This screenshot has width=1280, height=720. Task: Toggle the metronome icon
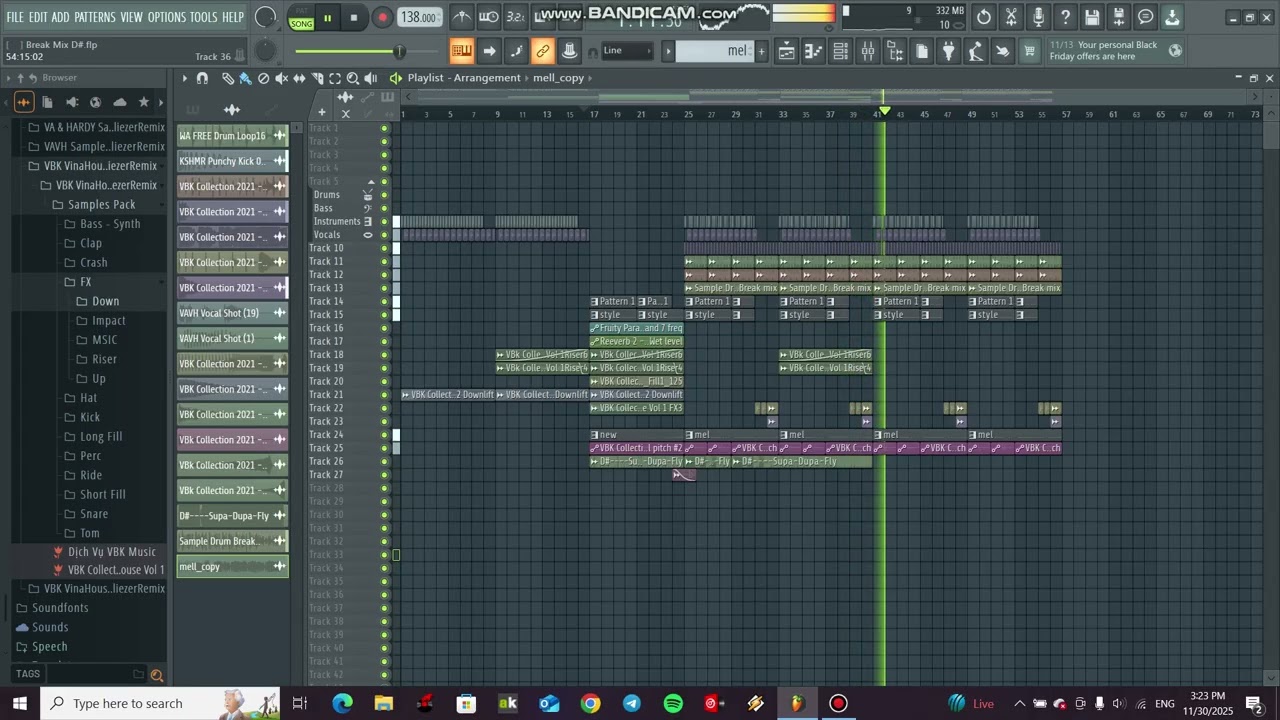point(462,17)
